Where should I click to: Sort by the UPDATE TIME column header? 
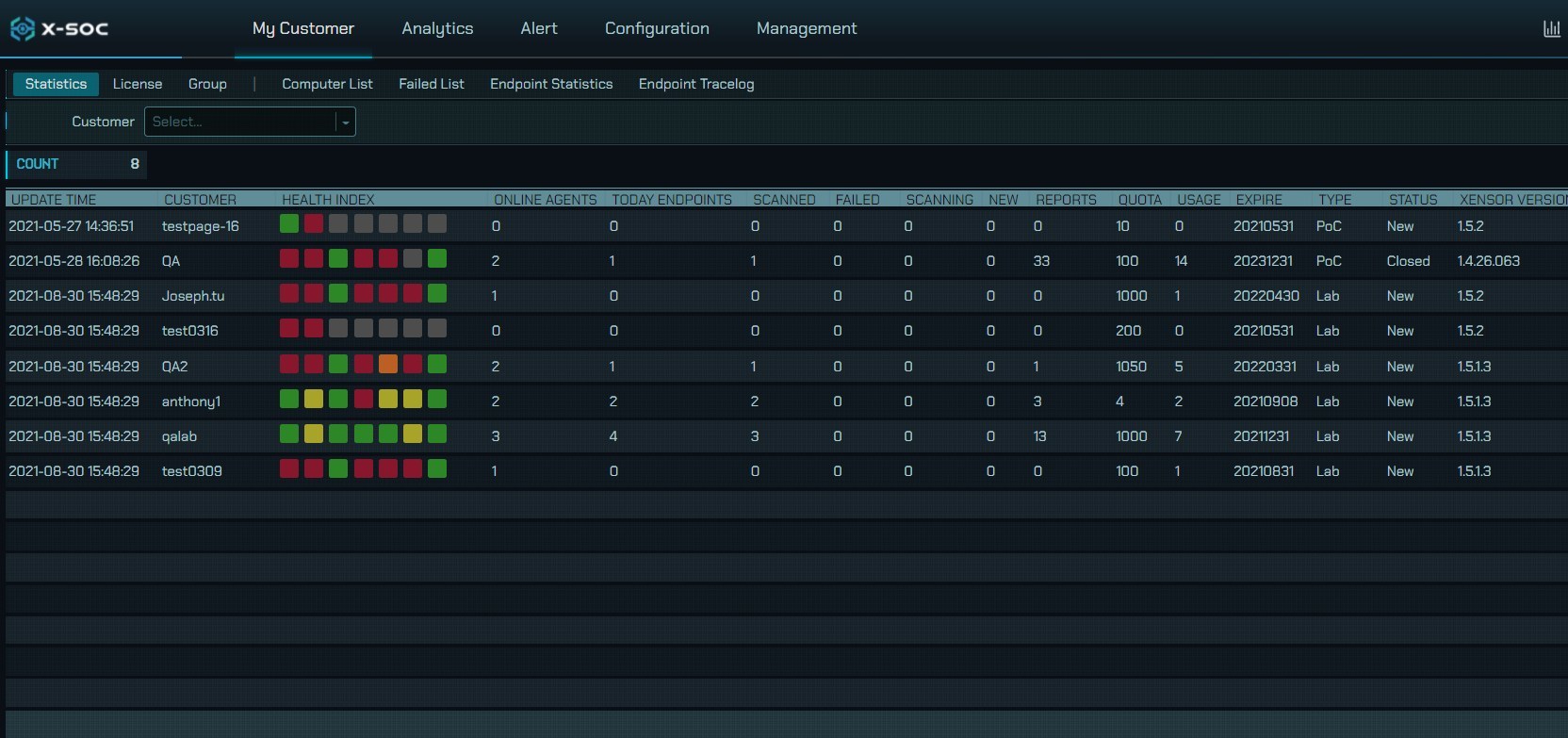coord(54,200)
